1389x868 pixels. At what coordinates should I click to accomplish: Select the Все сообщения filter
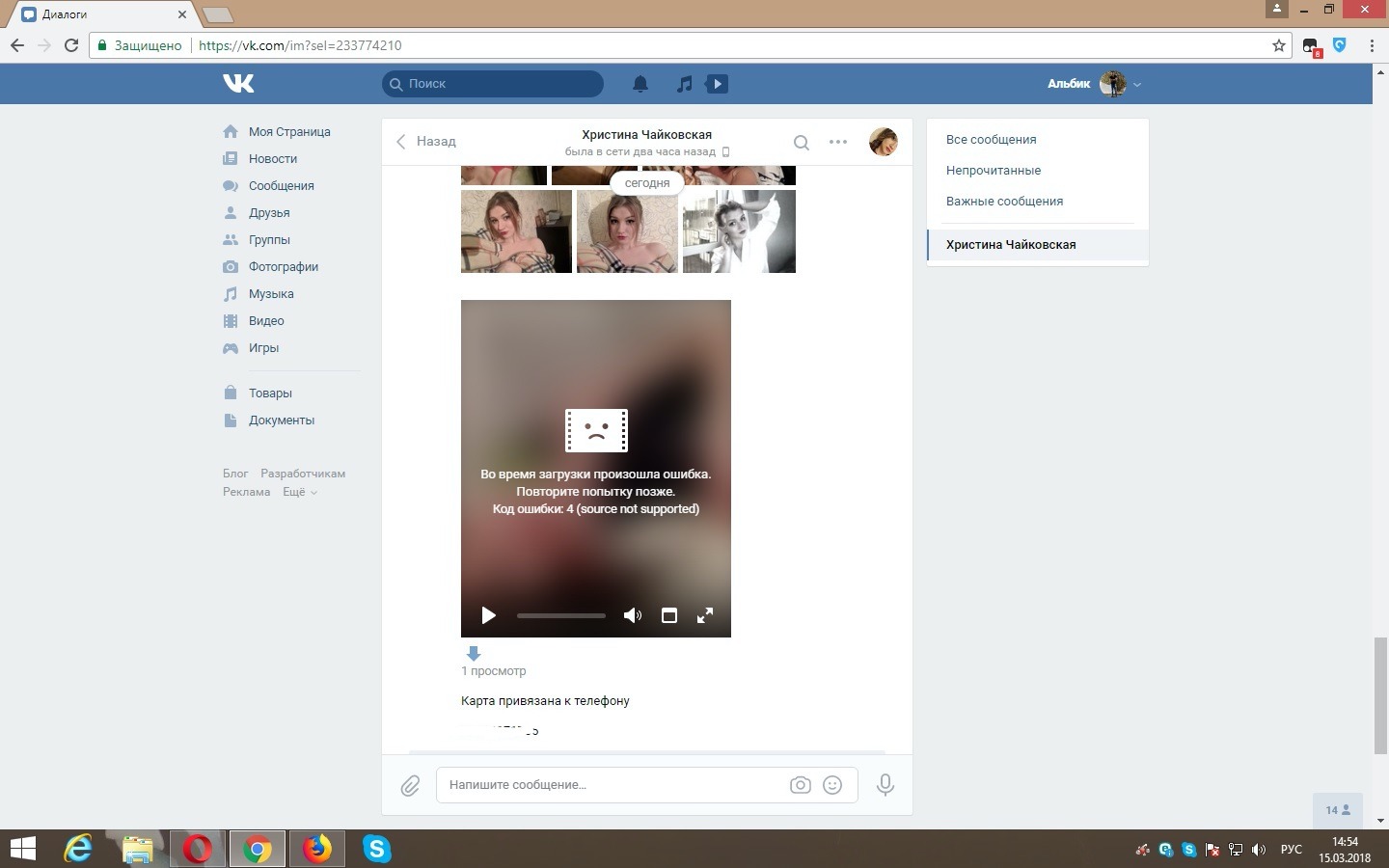(x=992, y=140)
